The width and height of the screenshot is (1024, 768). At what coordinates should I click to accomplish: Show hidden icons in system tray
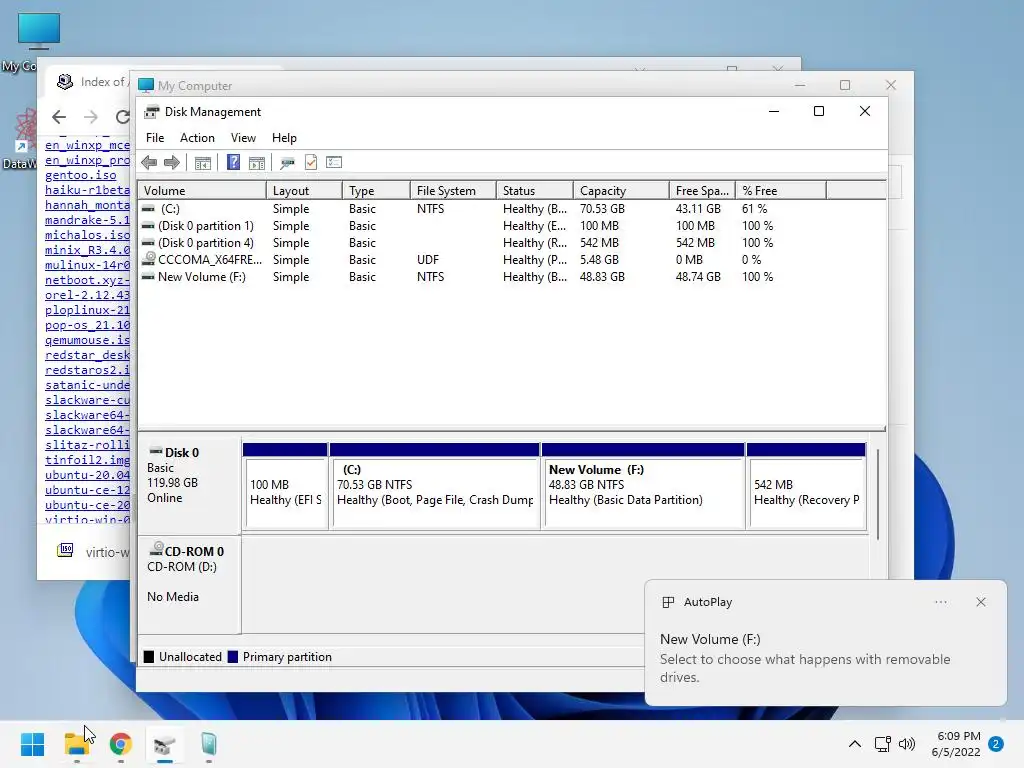coord(854,744)
